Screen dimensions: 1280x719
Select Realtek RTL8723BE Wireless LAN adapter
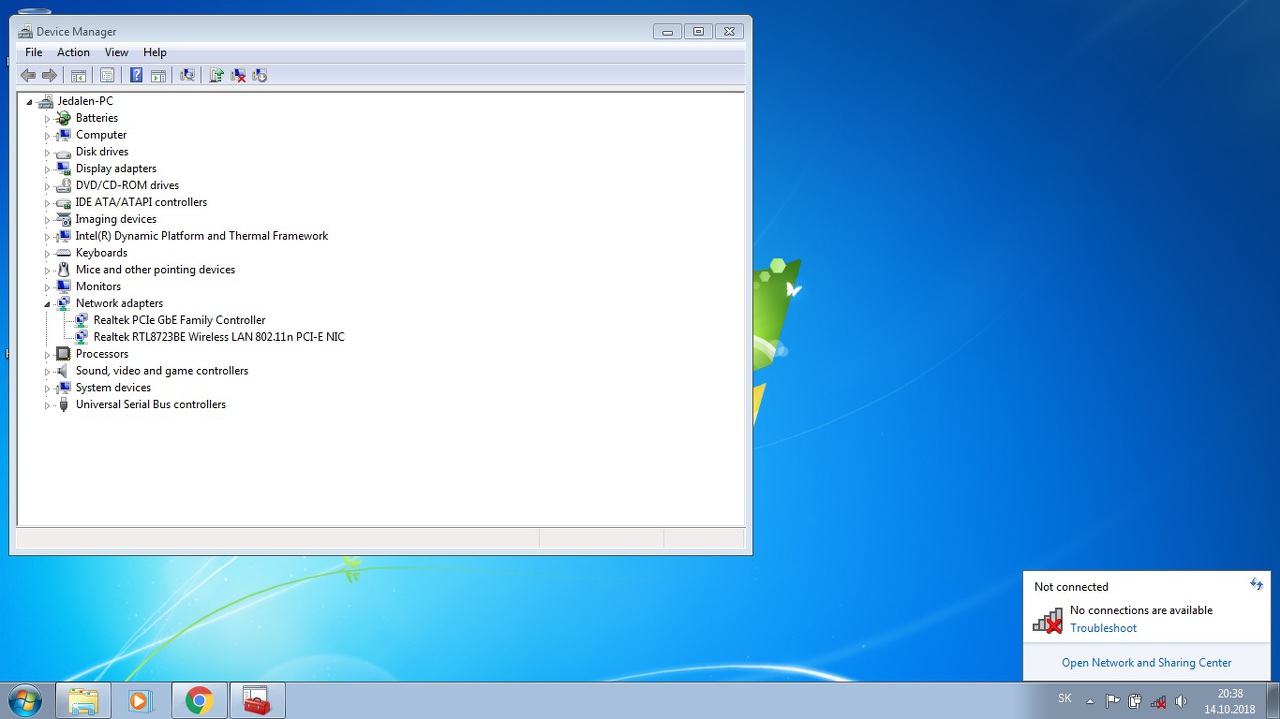(x=219, y=337)
